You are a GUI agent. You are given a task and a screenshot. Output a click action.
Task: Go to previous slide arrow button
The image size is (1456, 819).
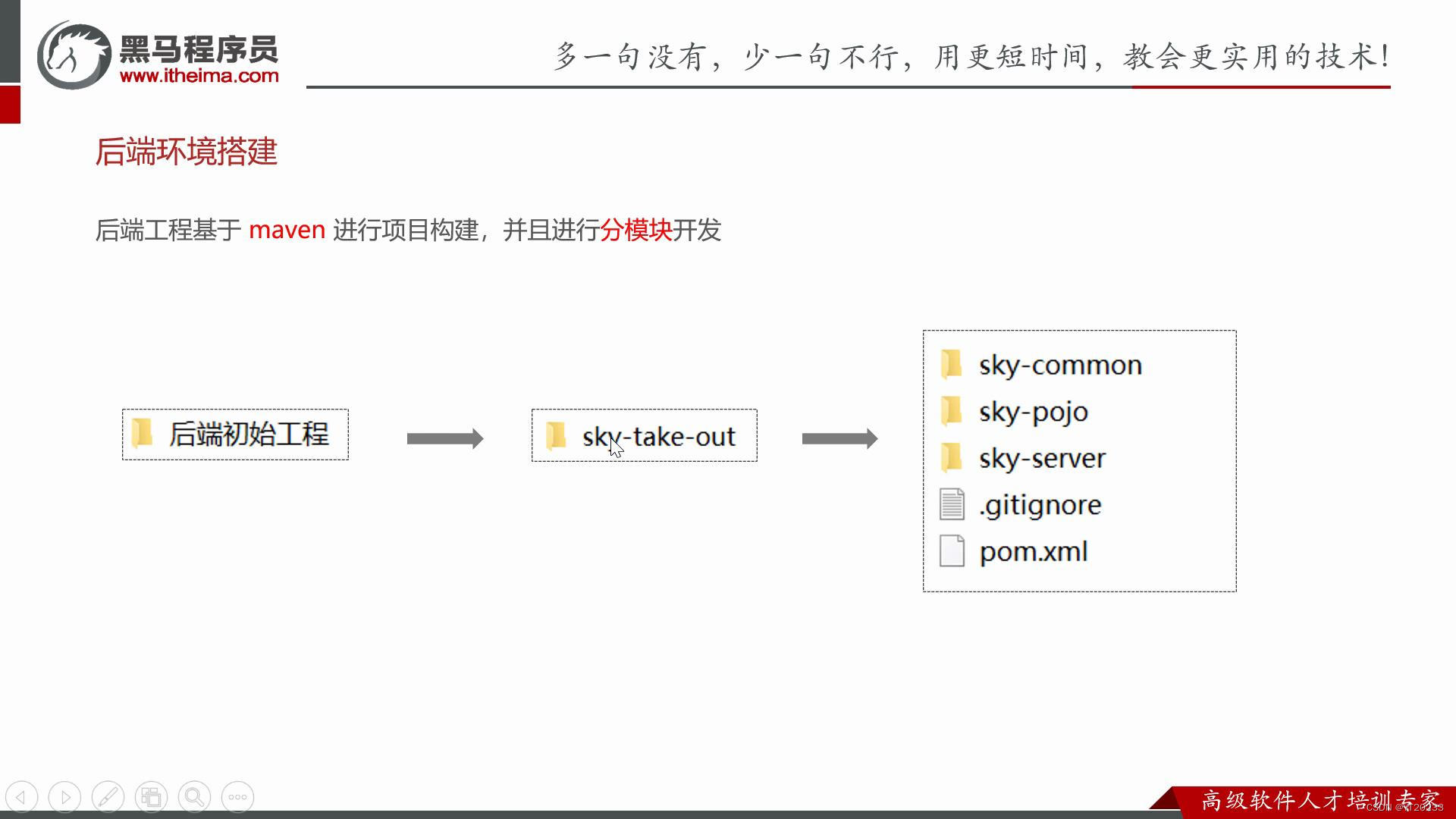pyautogui.click(x=22, y=797)
